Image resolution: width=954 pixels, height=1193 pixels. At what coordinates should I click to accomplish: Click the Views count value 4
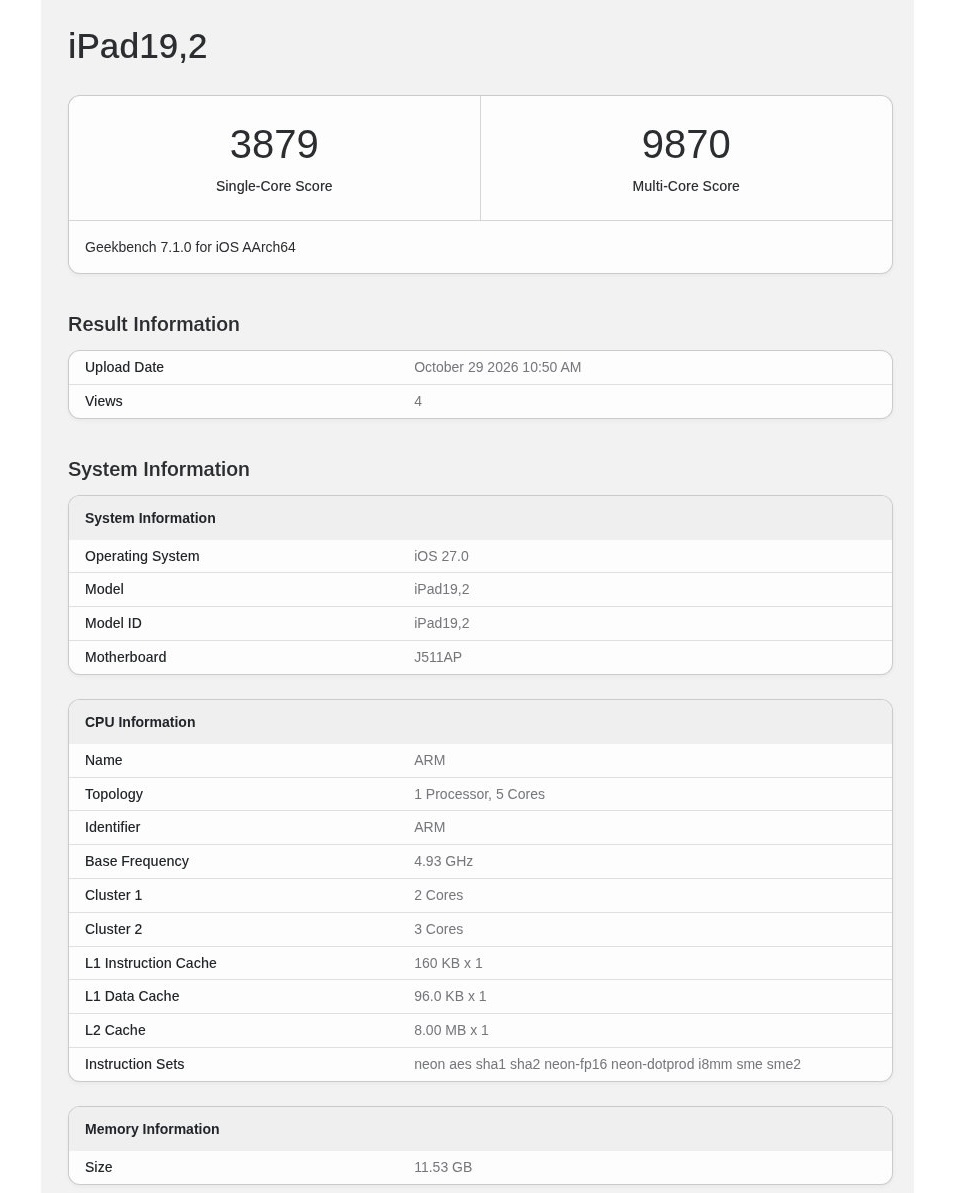(418, 401)
